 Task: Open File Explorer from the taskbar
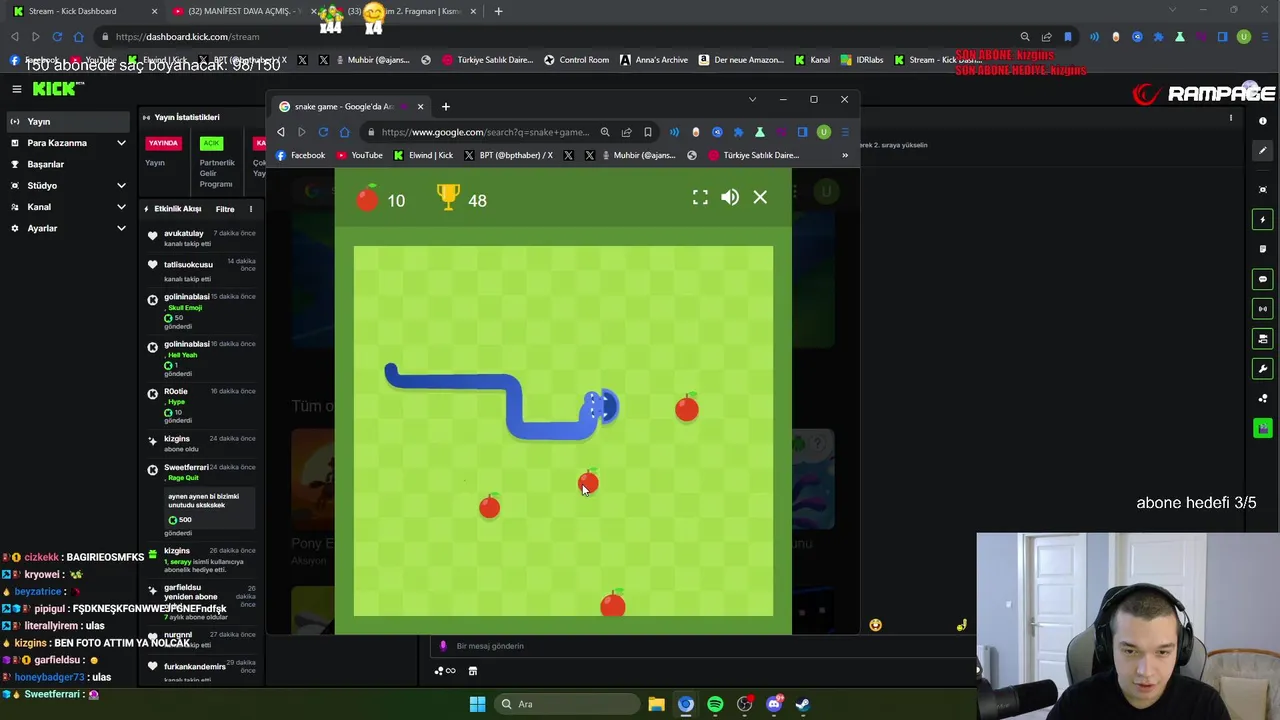click(656, 704)
